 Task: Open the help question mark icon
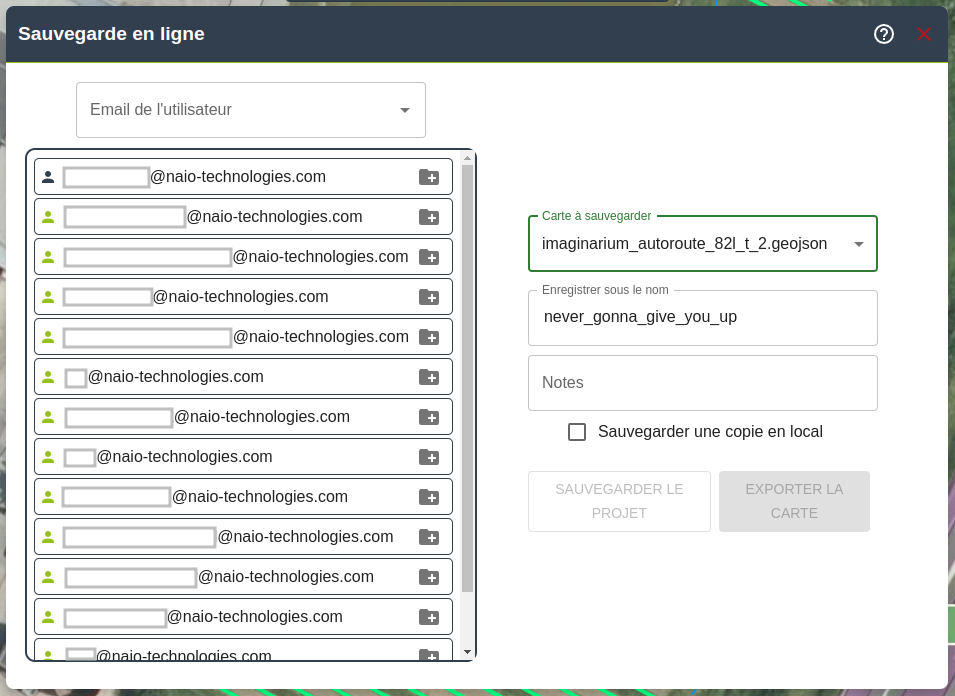coord(883,34)
